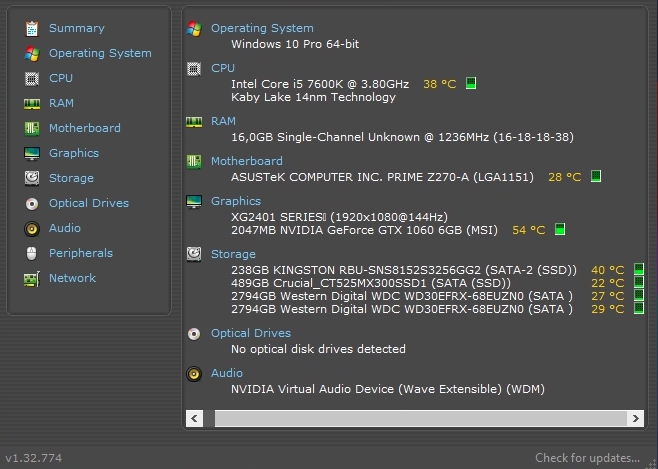Viewport: 658px width, 469px height.
Task: Click the horizontal scrollbar right arrow
Action: (x=635, y=418)
